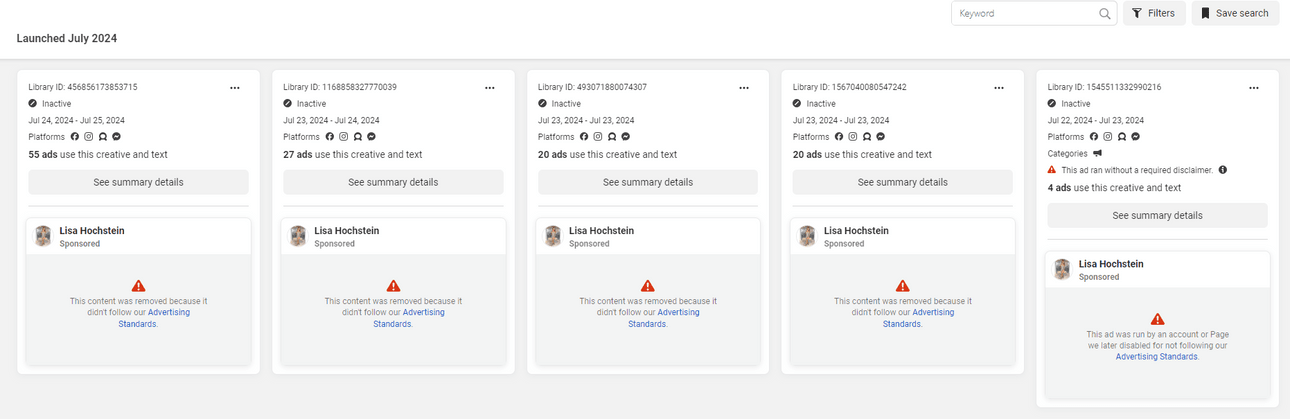See summary details for the 4 ads card
The image size is (1290, 419).
coord(1157,215)
